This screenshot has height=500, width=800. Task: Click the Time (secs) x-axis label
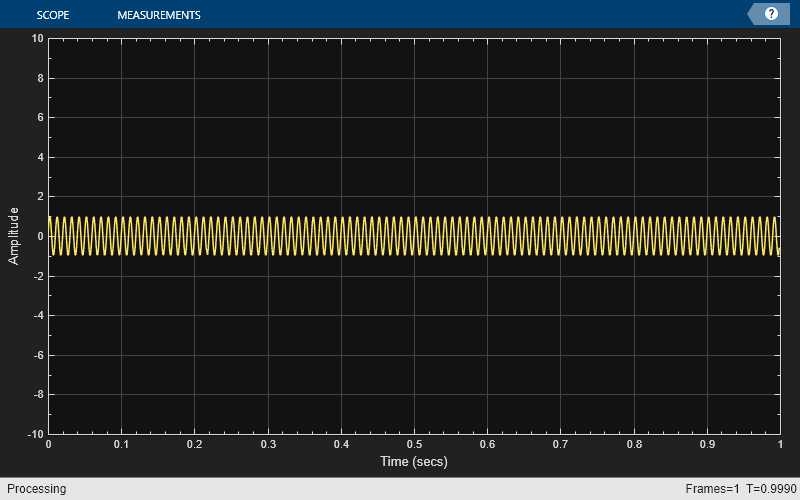click(x=414, y=461)
